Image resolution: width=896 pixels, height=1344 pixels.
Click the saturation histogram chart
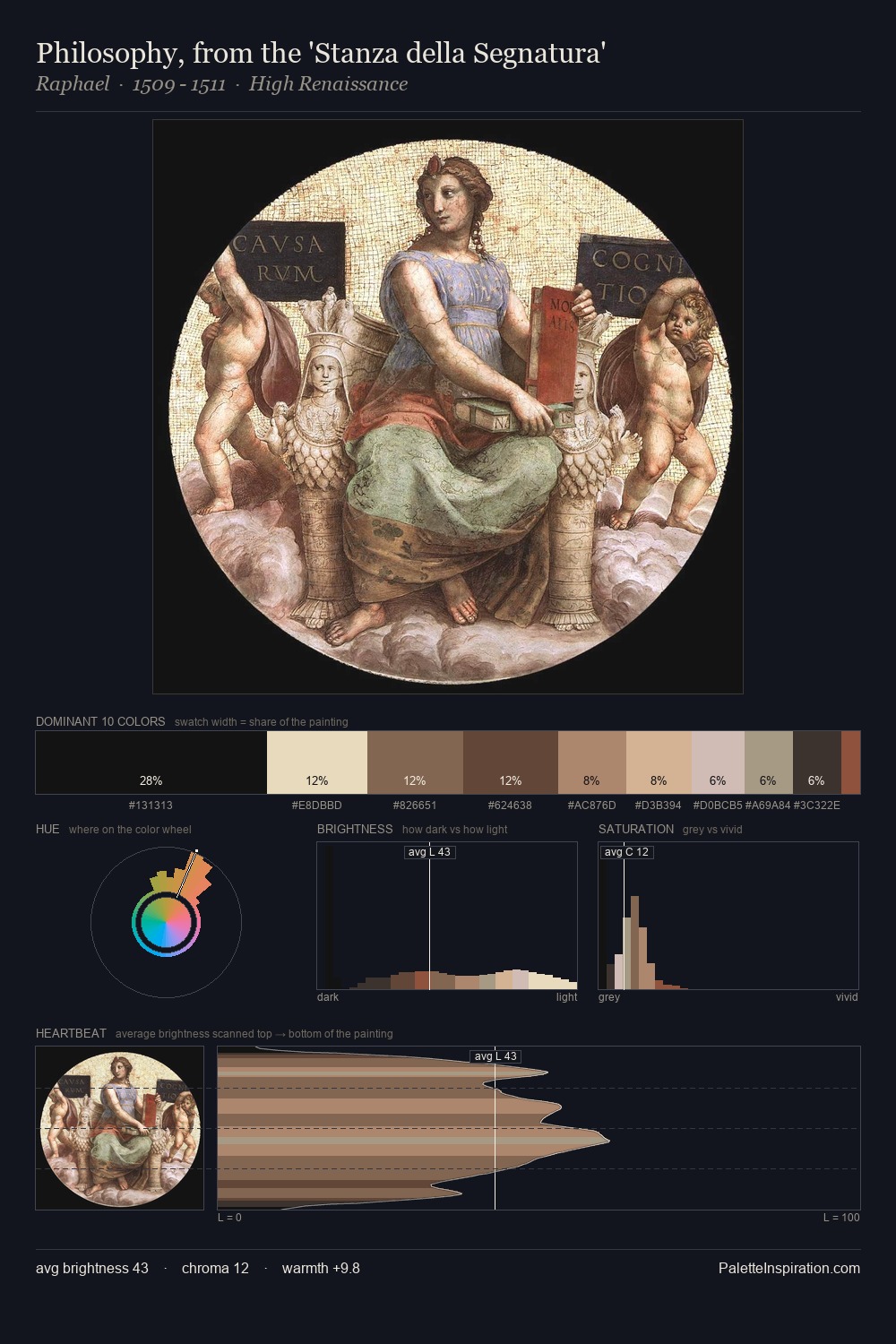tap(728, 916)
